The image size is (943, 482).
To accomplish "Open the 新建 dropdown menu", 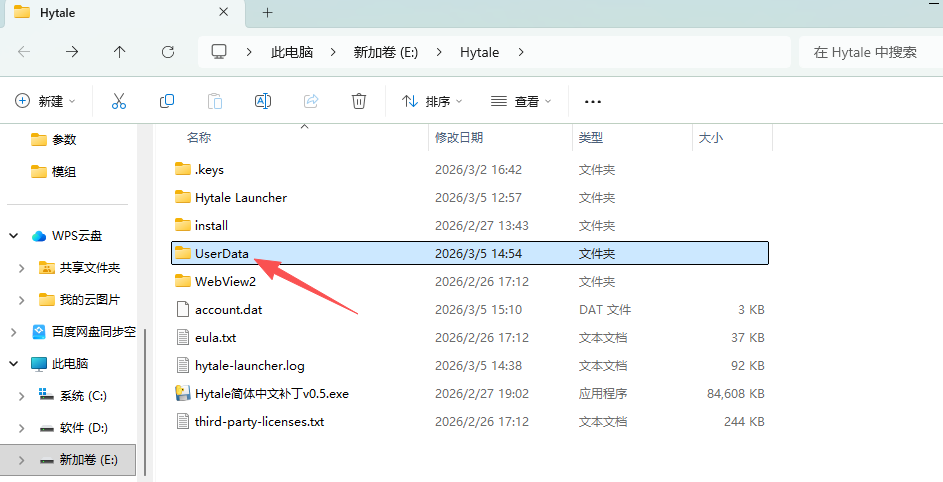I will point(46,101).
